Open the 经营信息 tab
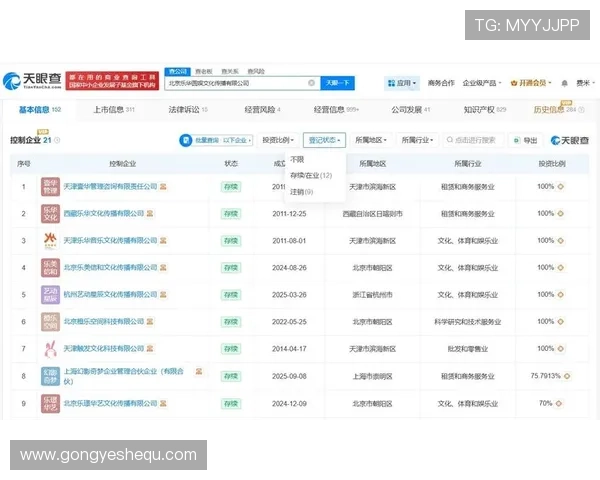The height and width of the screenshot is (480, 600). coord(336,110)
